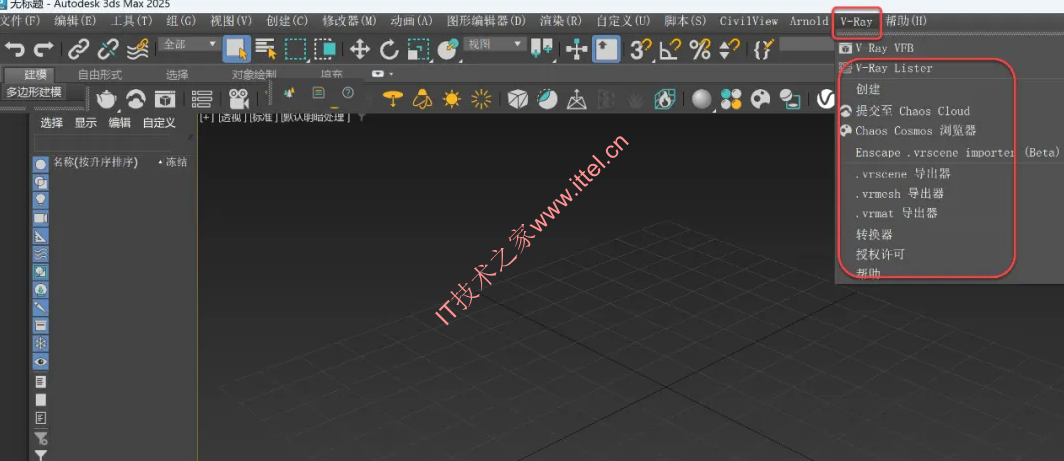
Task: Activate the Select Object arrow tool
Action: pyautogui.click(x=237, y=50)
